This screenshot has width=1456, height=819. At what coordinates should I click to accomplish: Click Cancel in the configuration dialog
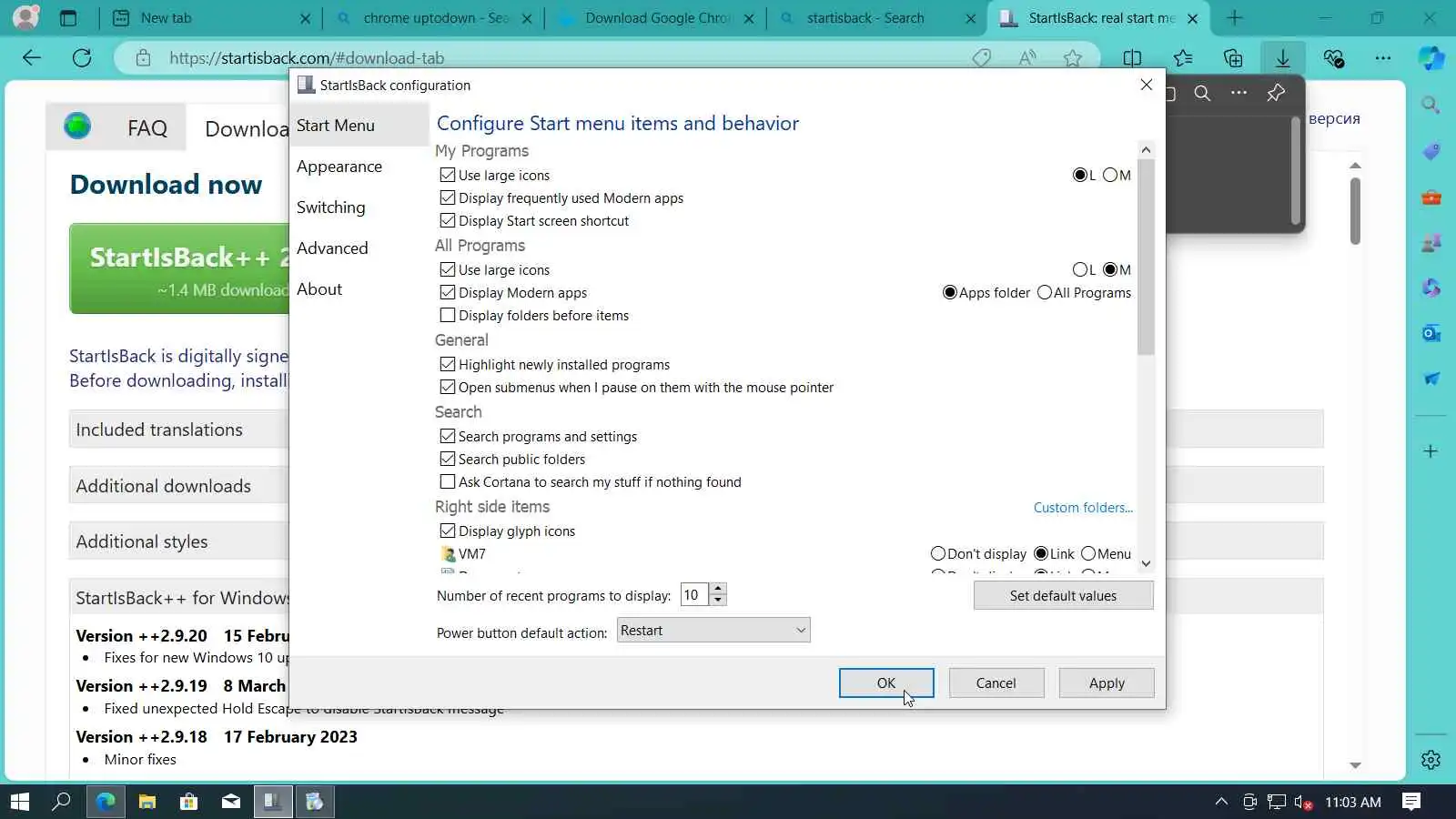coord(996,683)
